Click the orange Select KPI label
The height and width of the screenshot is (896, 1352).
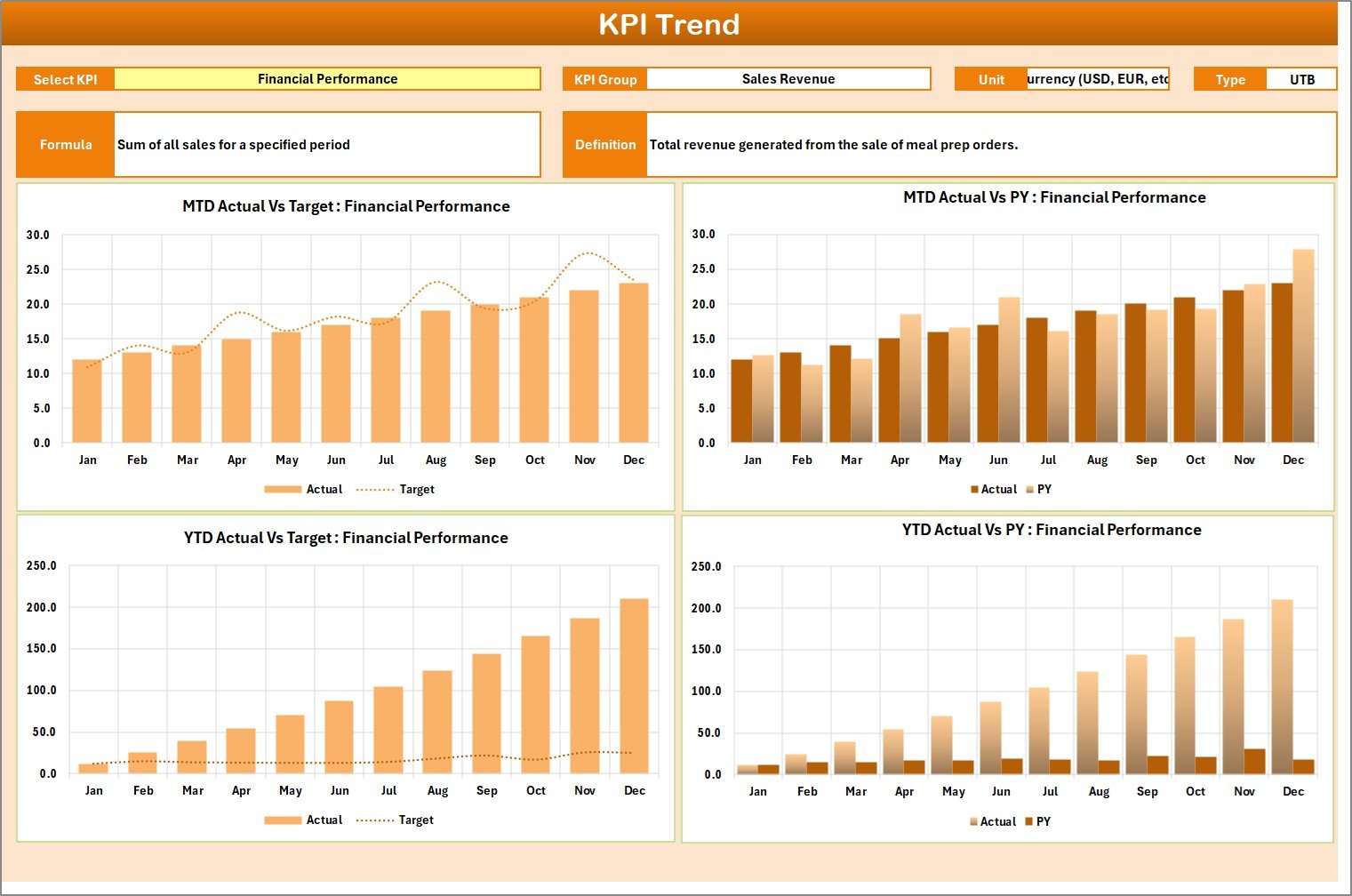pos(64,79)
